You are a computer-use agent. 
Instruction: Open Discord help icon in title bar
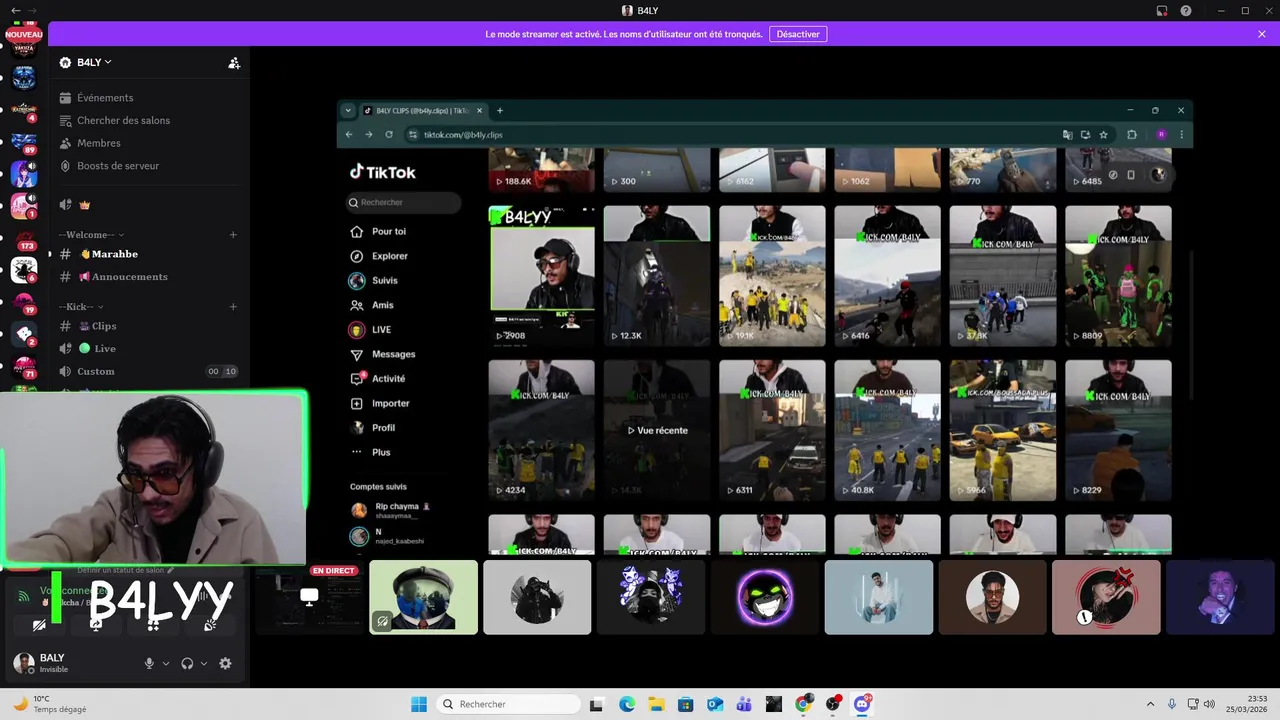1186,11
